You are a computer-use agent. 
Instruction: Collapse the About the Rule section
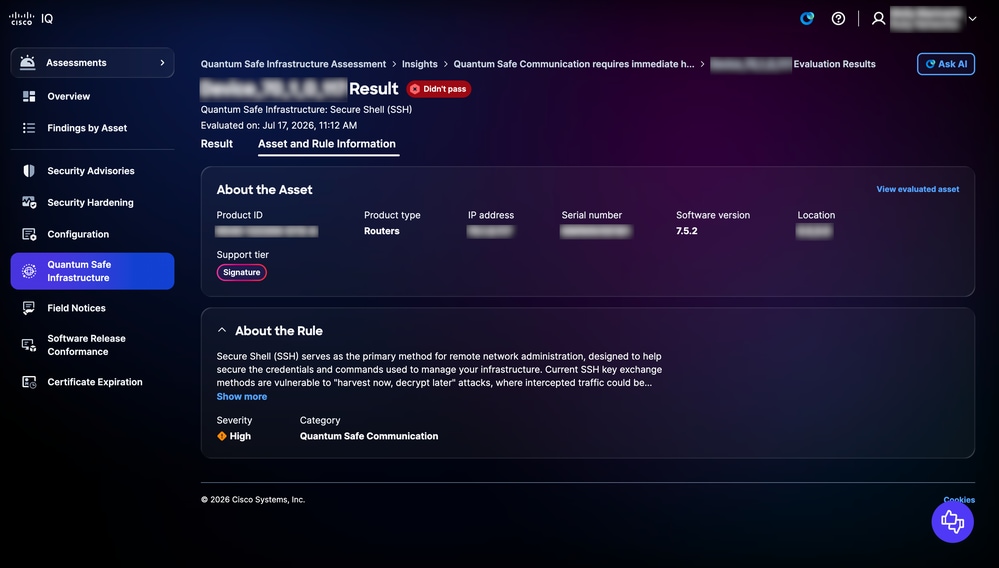[x=222, y=330]
